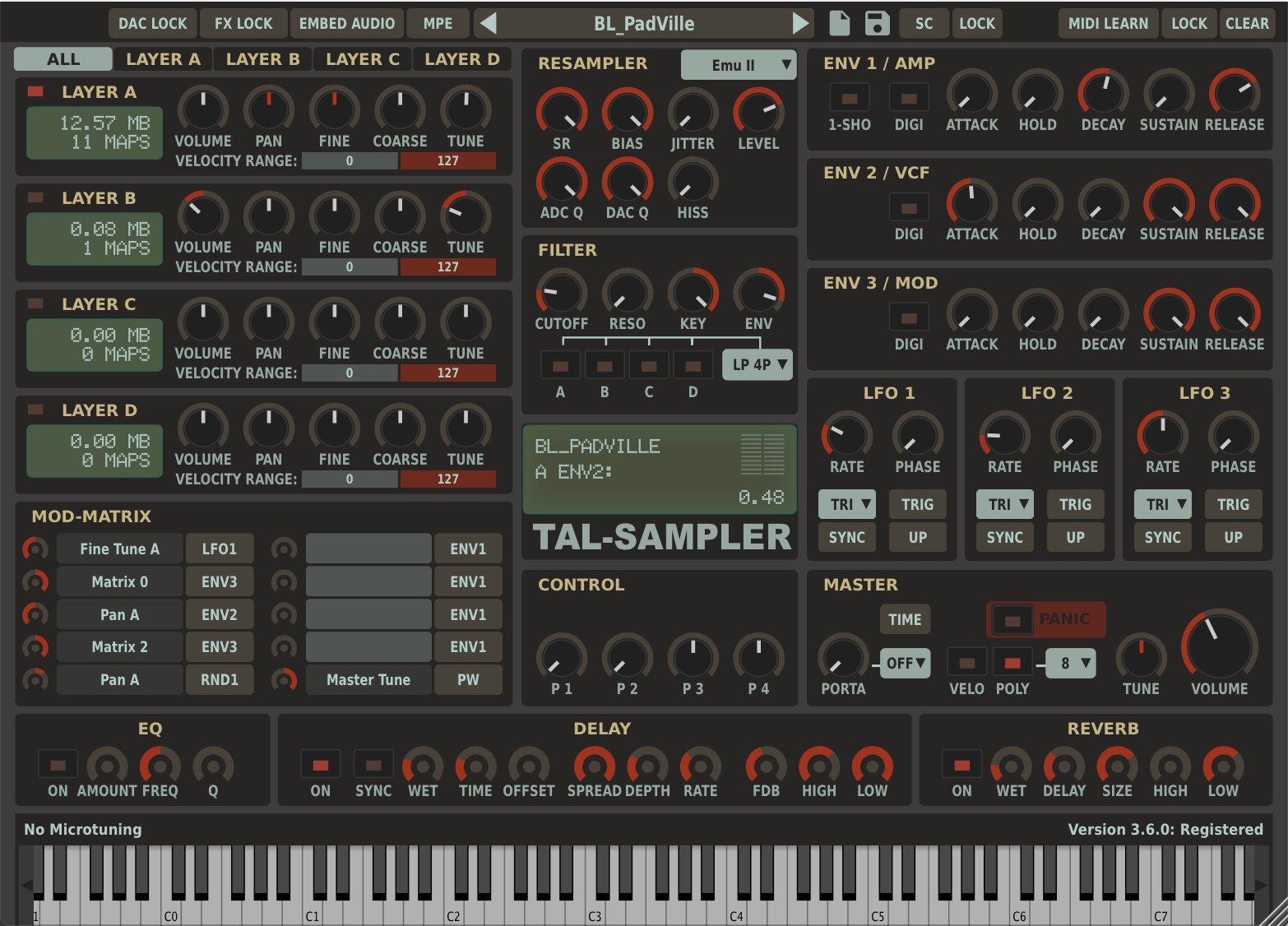Image resolution: width=1288 pixels, height=926 pixels.
Task: Toggle the delay ON switch
Action: [320, 765]
